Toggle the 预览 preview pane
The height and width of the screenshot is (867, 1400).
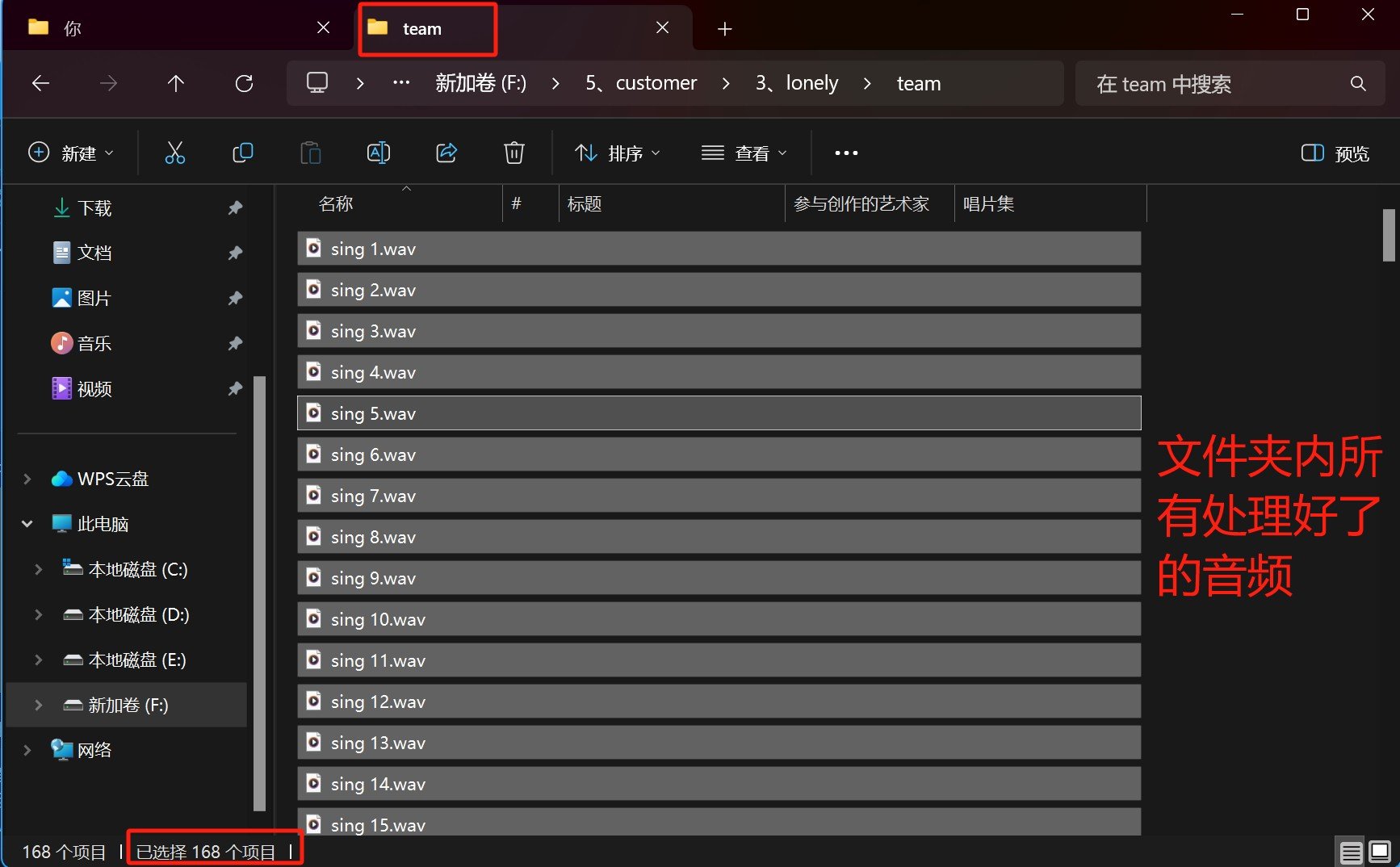click(1335, 153)
